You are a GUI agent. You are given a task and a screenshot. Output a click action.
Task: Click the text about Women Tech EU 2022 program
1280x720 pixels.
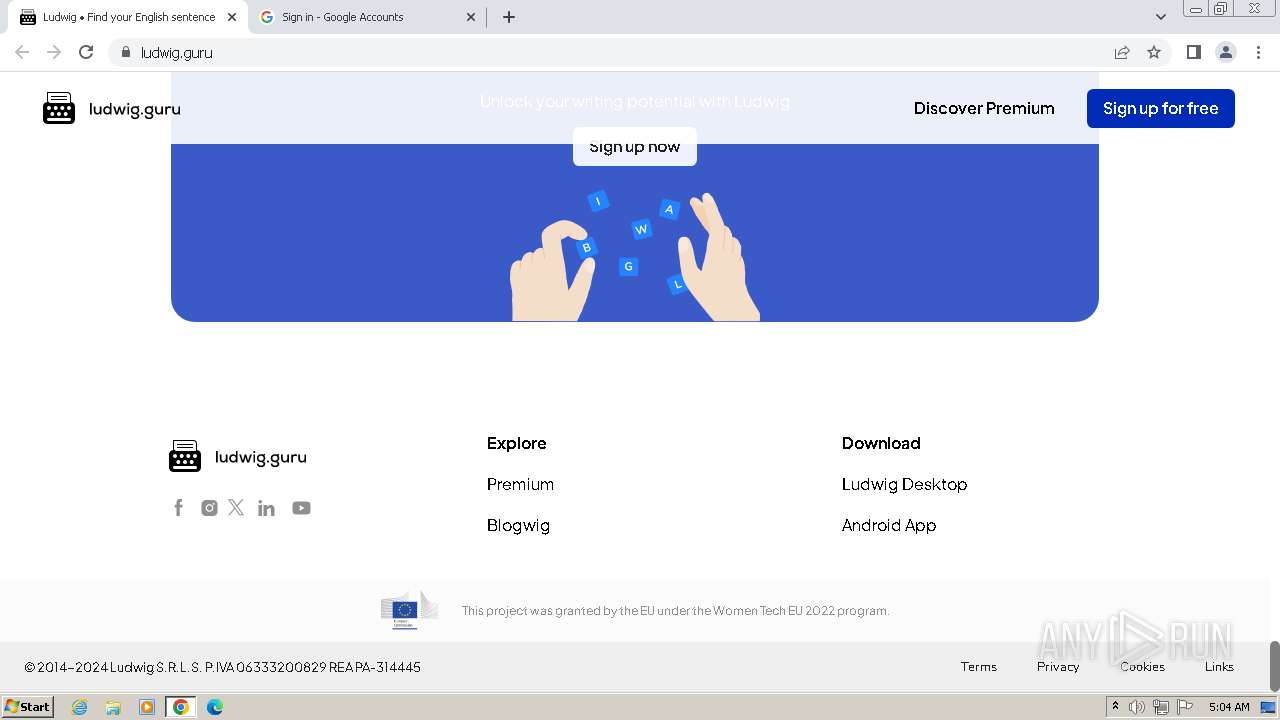click(x=676, y=610)
